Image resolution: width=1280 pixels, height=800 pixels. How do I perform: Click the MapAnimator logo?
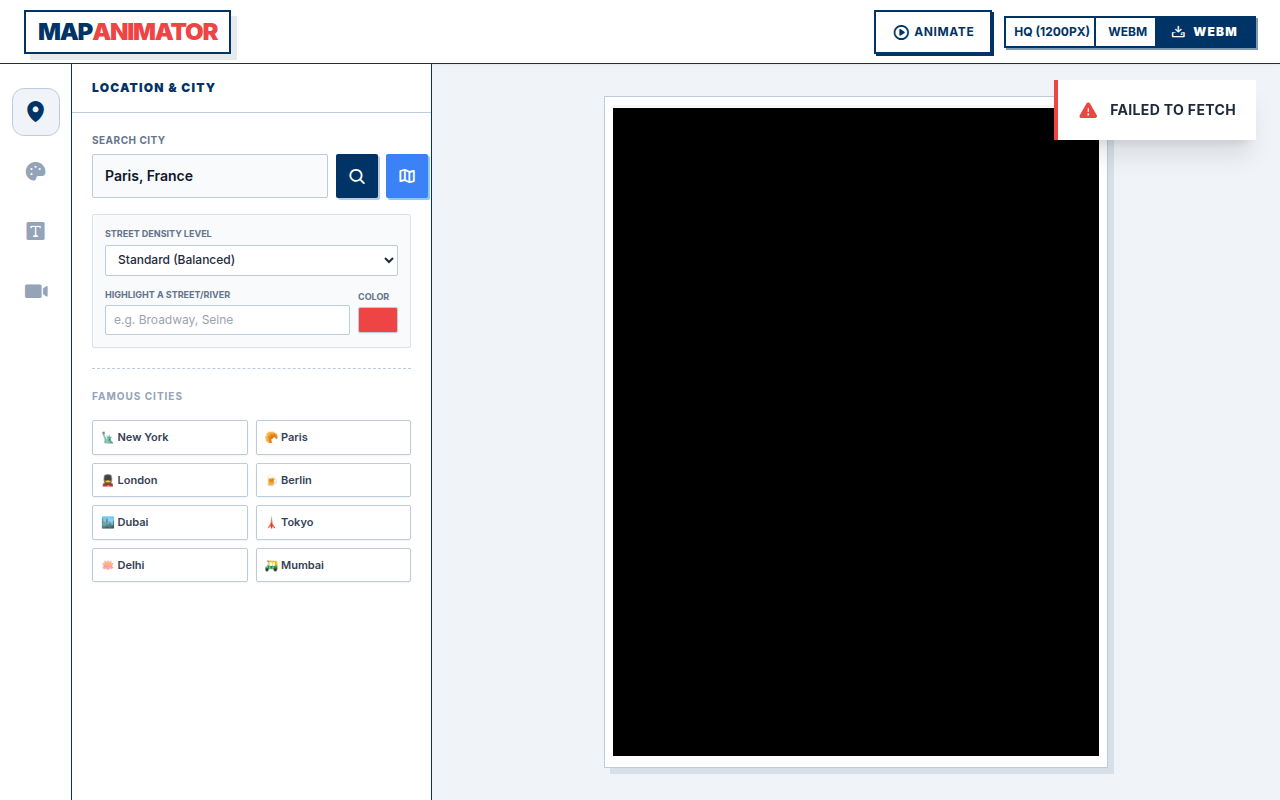point(128,32)
